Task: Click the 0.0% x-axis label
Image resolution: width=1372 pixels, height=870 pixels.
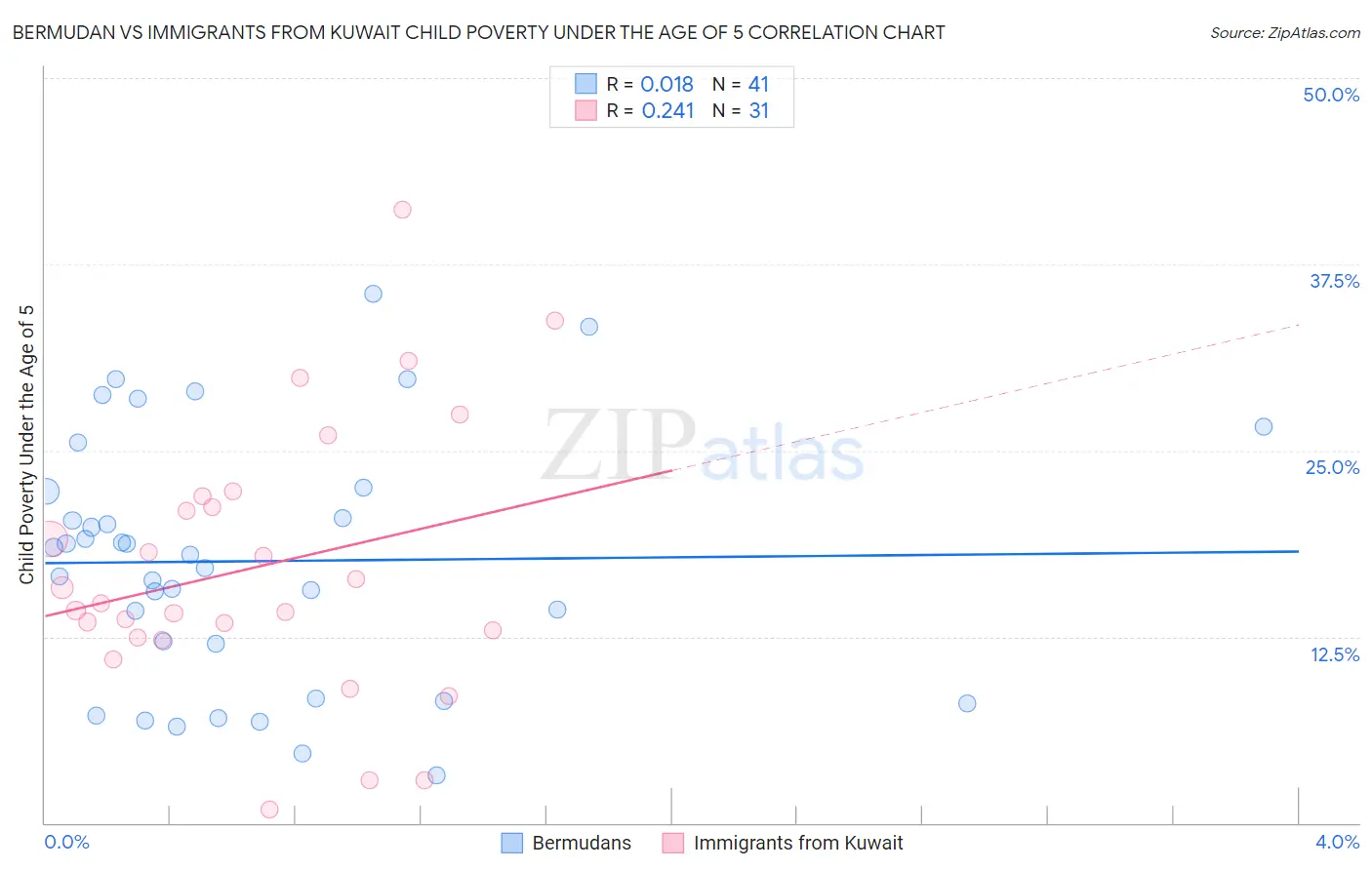Action: click(67, 842)
